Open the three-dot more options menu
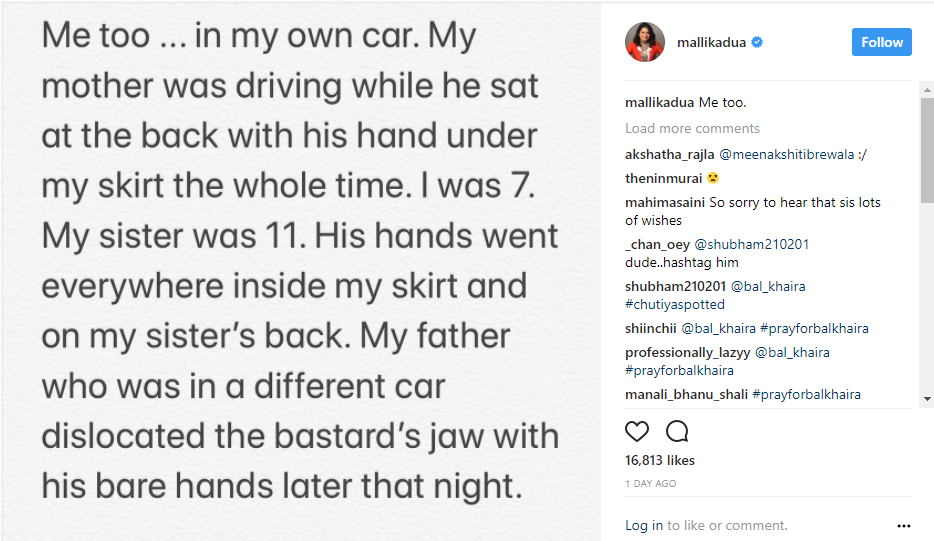934x541 pixels. pos(904,526)
